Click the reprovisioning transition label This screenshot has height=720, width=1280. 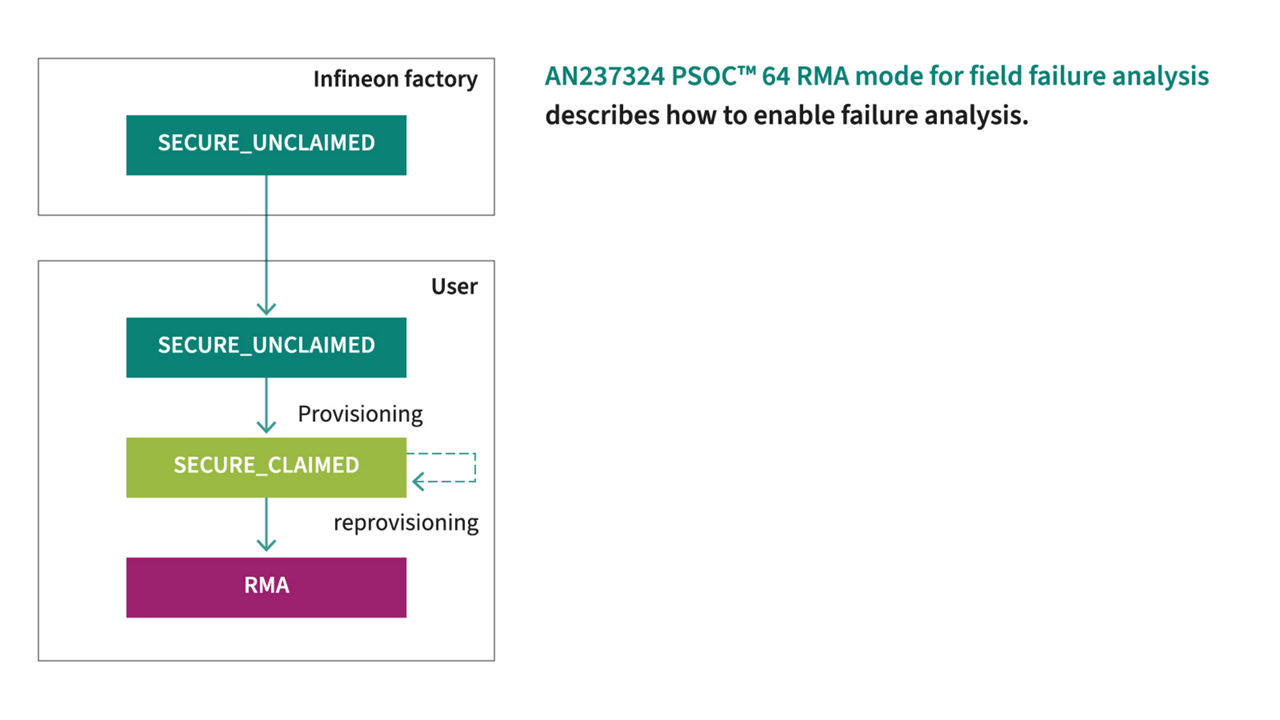(x=405, y=523)
